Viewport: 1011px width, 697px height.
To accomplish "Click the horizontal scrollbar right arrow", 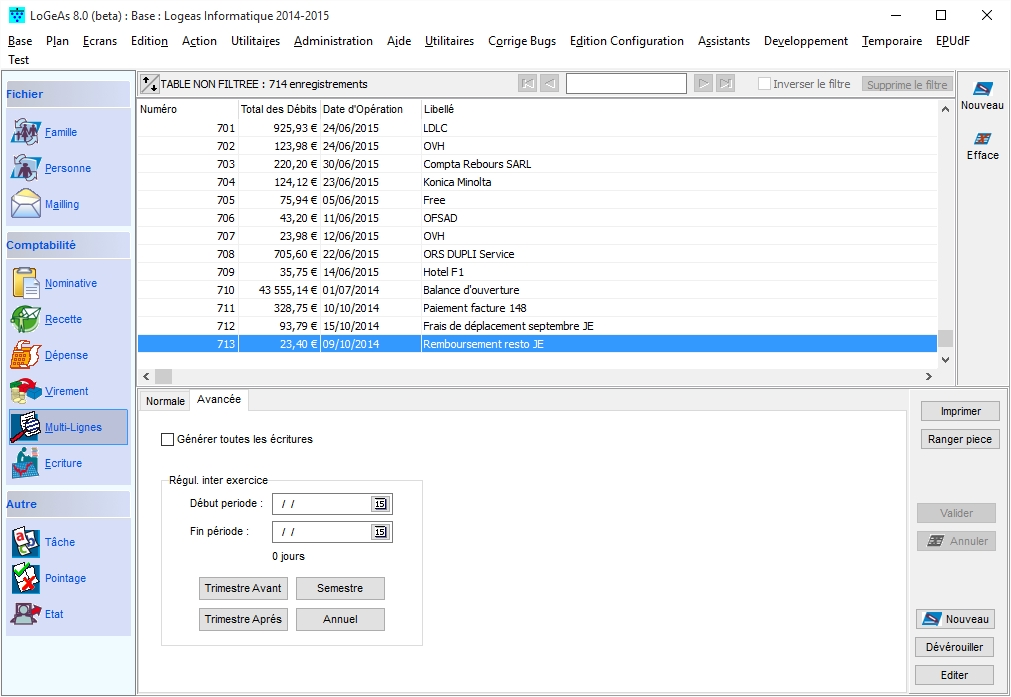I will point(929,376).
